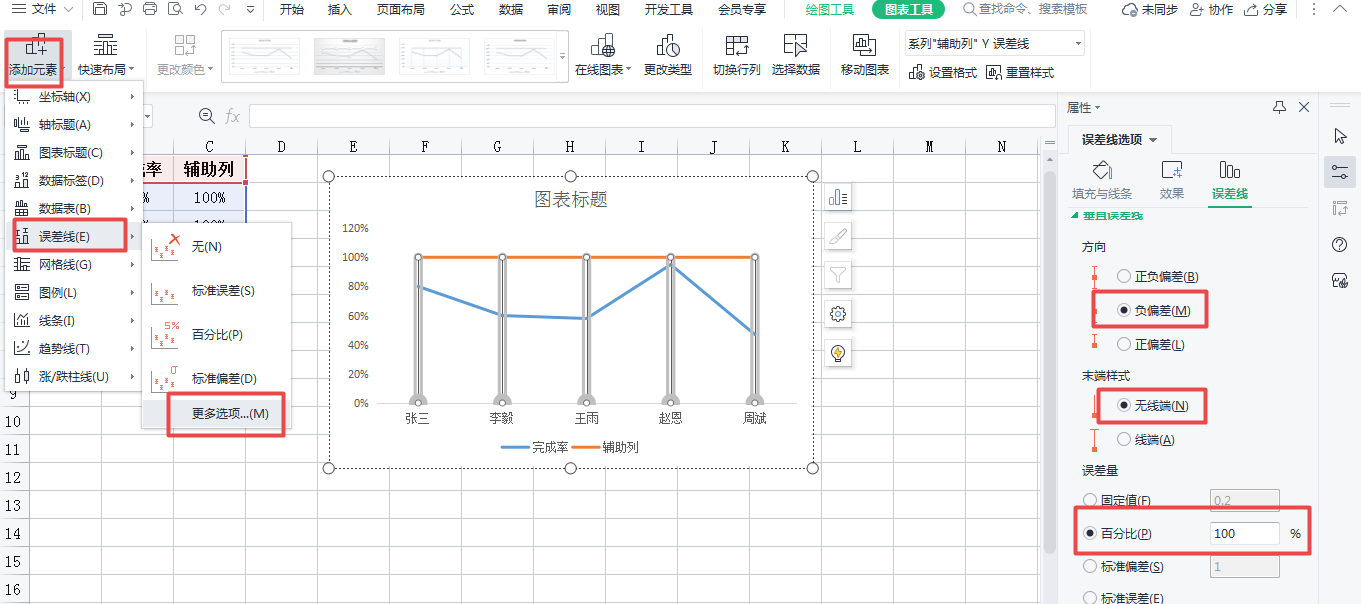Click the zoom magnifier next to formula bar
Image resolution: width=1361 pixels, height=604 pixels.
pyautogui.click(x=207, y=117)
